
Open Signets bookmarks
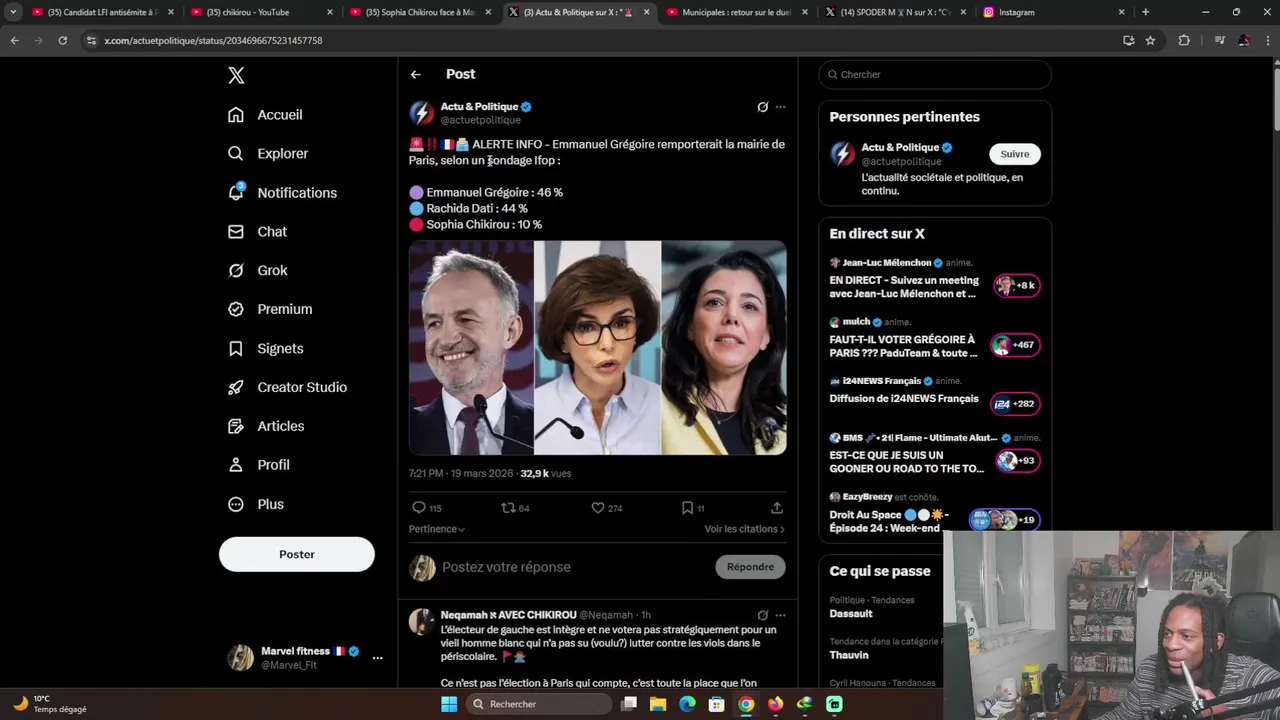pos(265,349)
